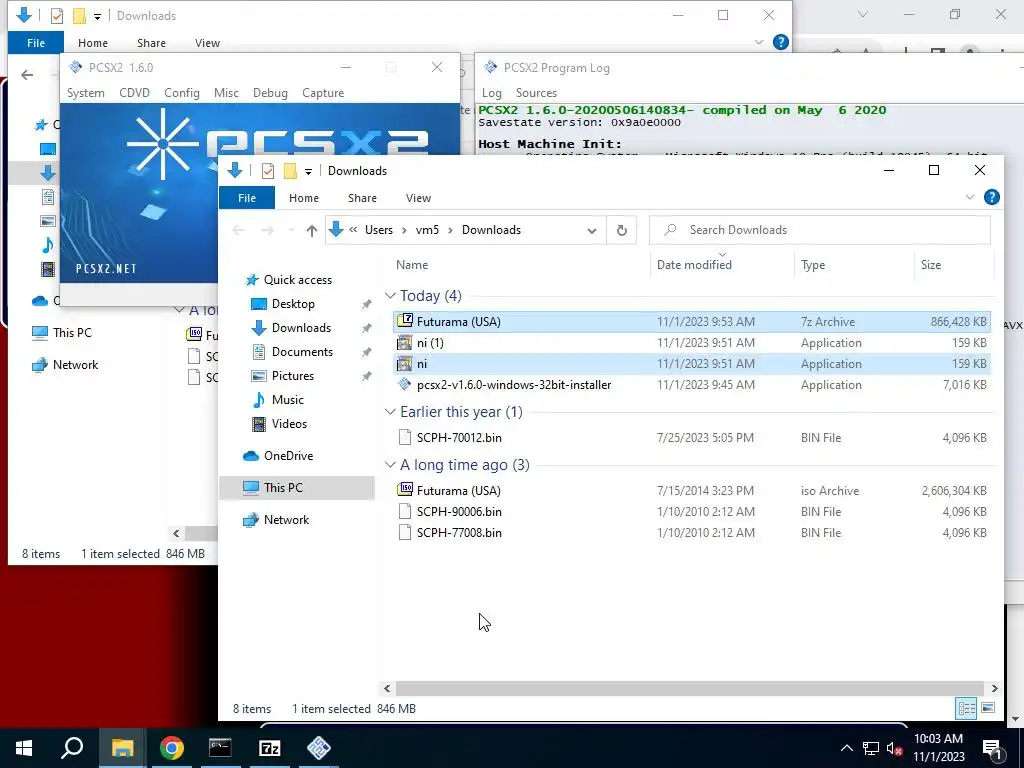Image resolution: width=1024 pixels, height=768 pixels.
Task: Open Command Prompt from the taskbar
Action: 220,748
